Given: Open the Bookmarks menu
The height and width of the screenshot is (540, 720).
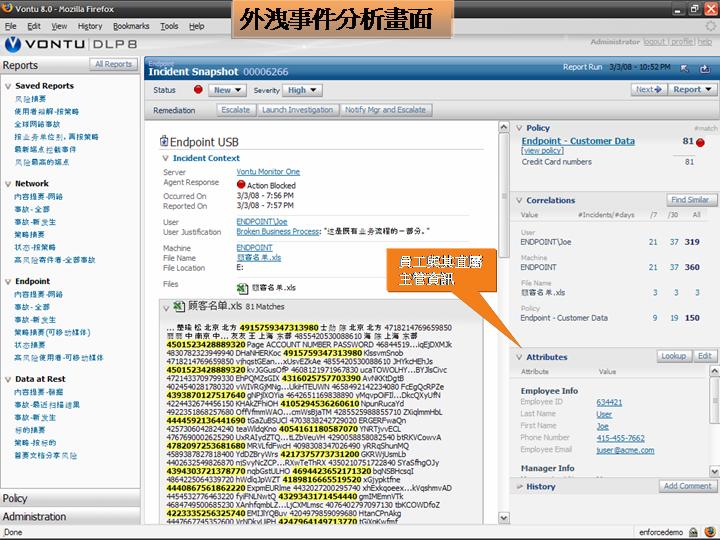Looking at the screenshot, I should [131, 26].
